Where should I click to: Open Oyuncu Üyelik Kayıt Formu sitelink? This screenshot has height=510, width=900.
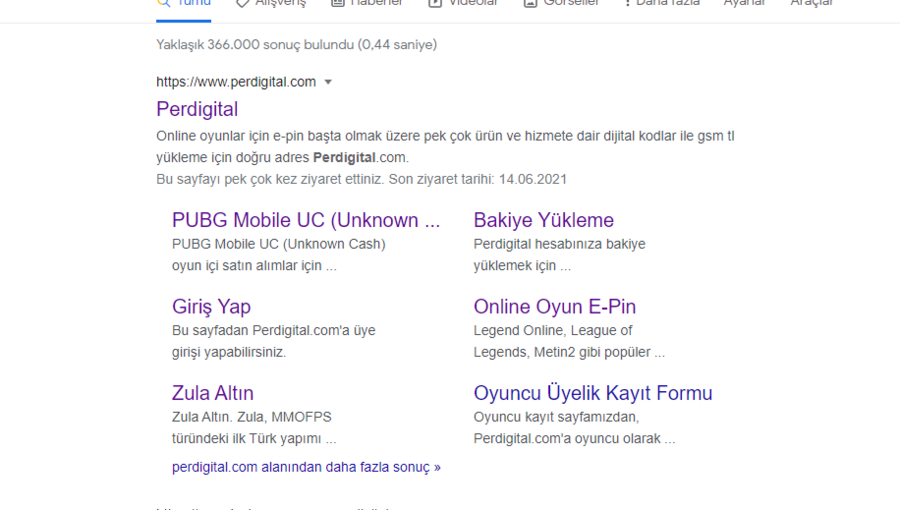click(593, 393)
